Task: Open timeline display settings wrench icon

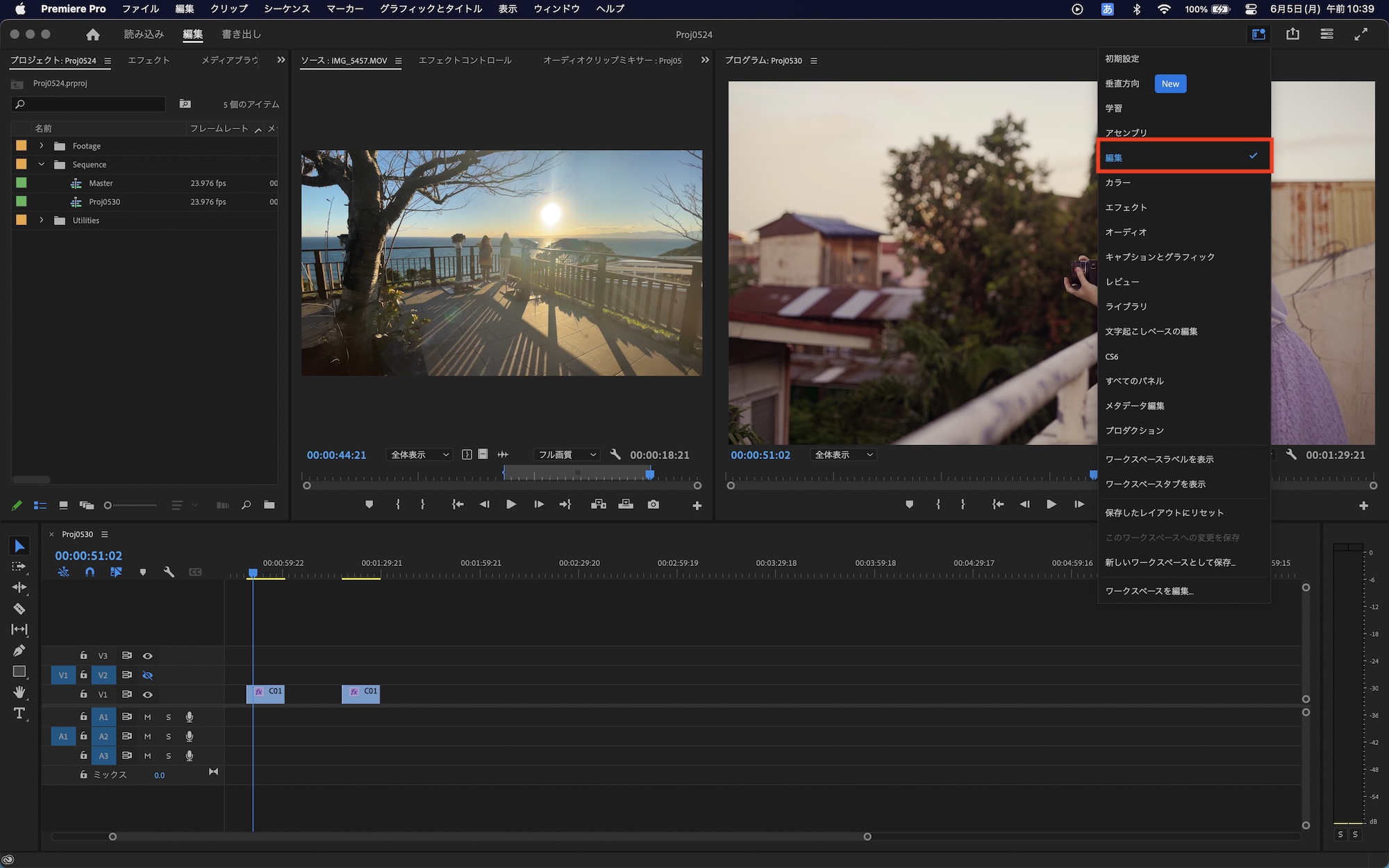Action: pyautogui.click(x=169, y=572)
